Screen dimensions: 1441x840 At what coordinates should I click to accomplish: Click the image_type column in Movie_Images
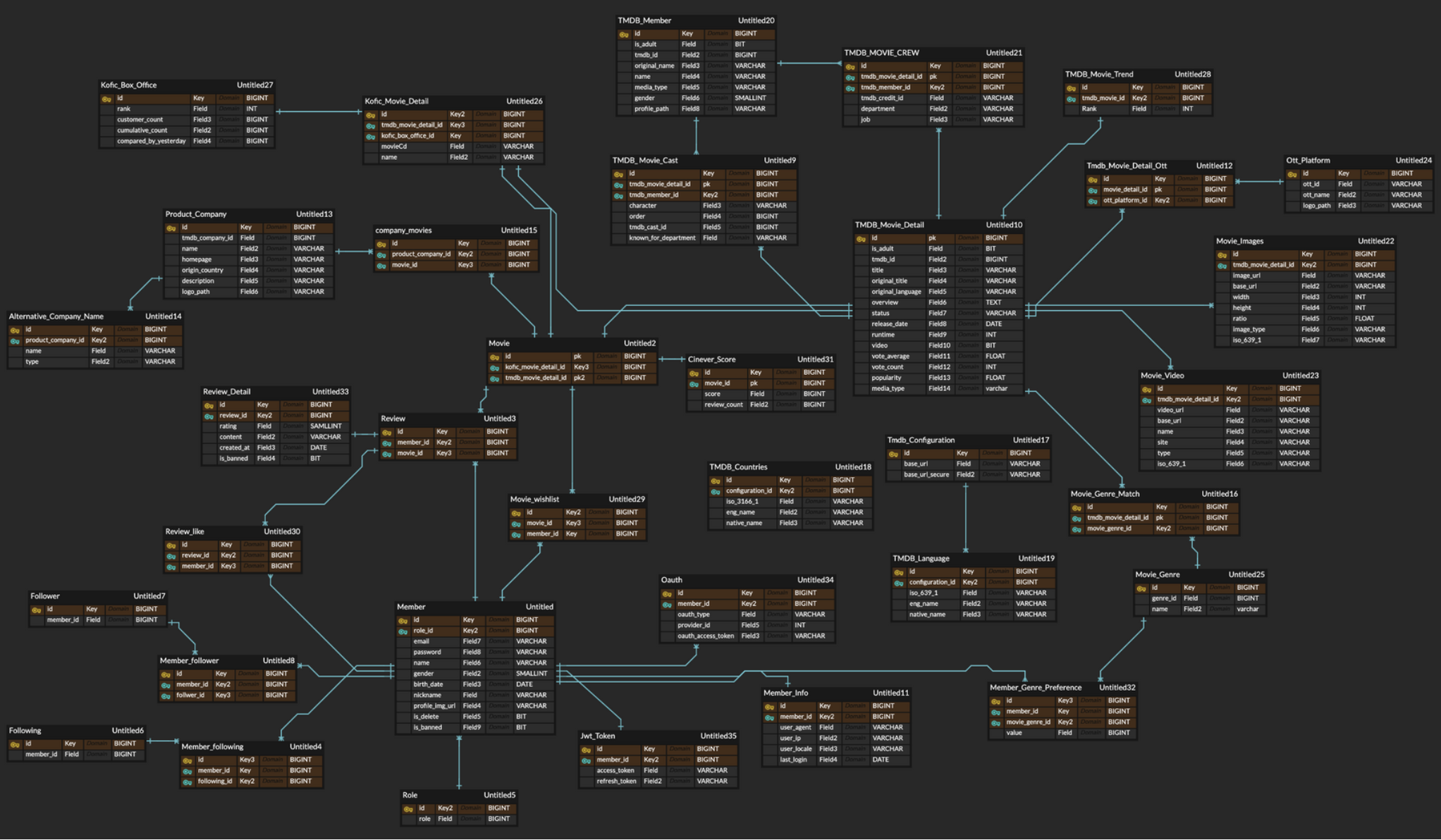pyautogui.click(x=1249, y=330)
